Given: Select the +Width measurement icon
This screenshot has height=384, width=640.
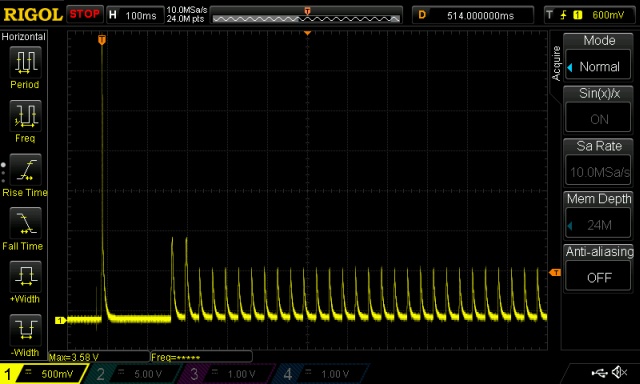Looking at the screenshot, I should 25,276.
